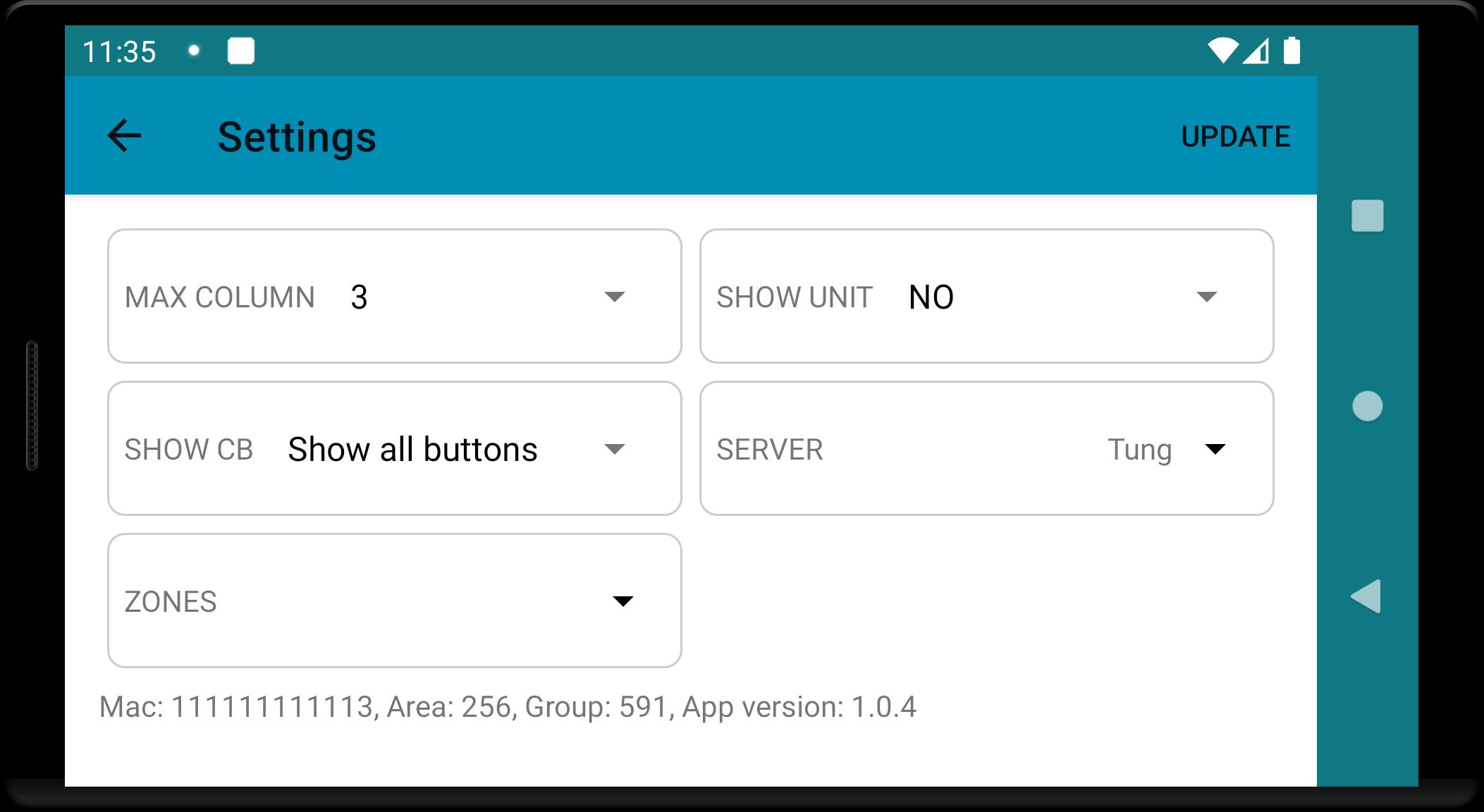Tap the Mac and app version info line
The image size is (1484, 812).
click(508, 707)
